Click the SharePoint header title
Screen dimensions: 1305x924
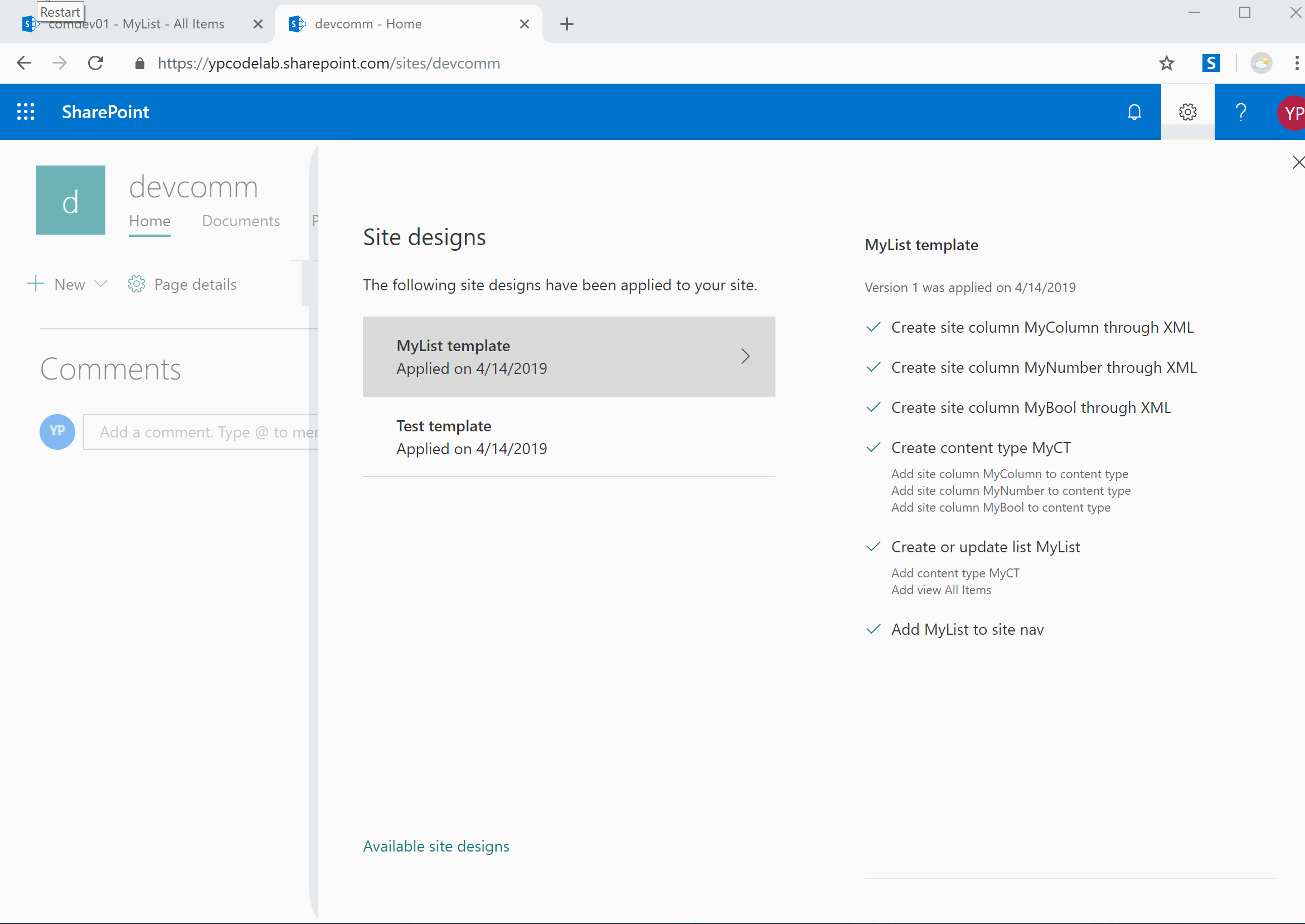tap(105, 112)
